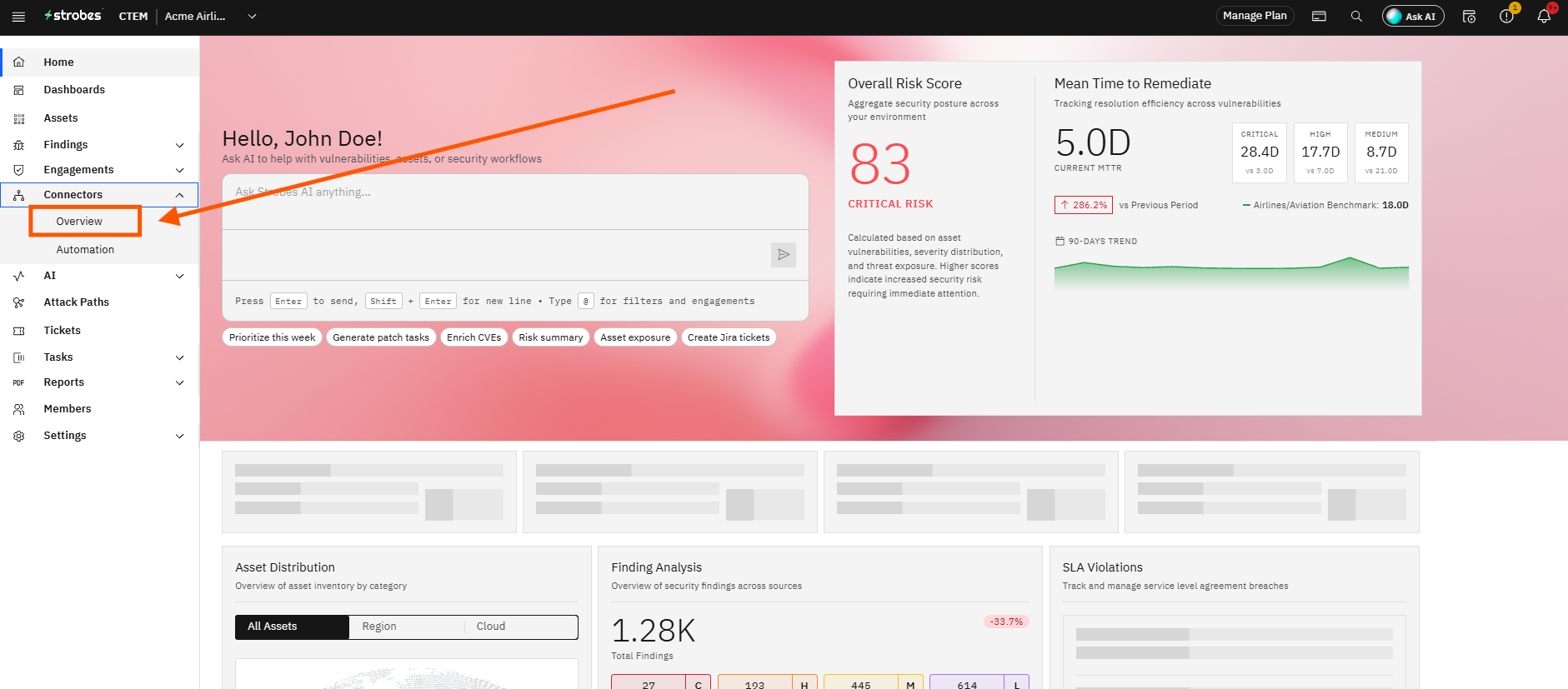Screen dimensions: 1568x689
Task: Select the Region segment in Asset Distribution
Action: pyautogui.click(x=406, y=627)
